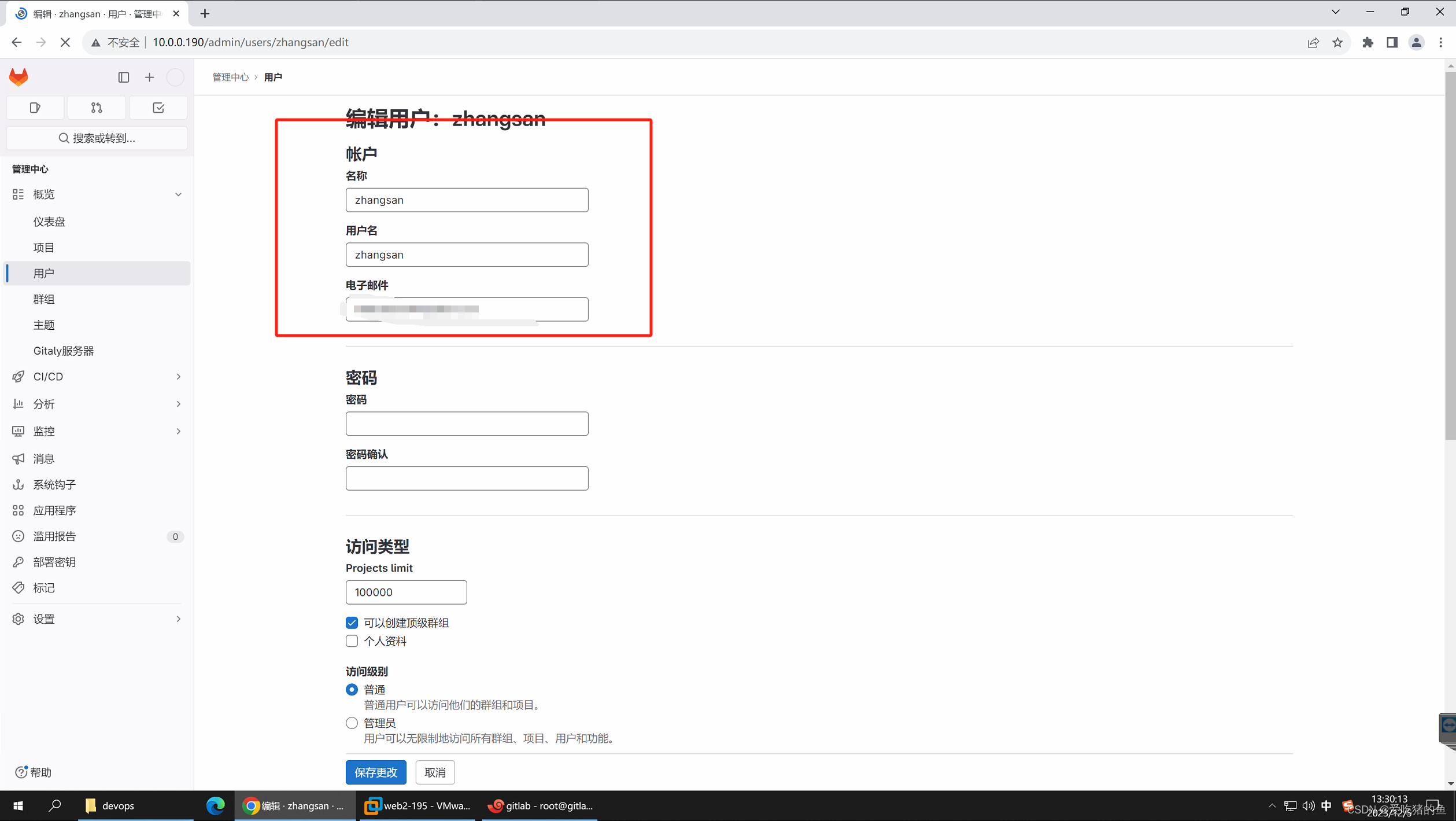Viewport: 1456px width, 821px height.
Task: Click the page vertical scrollbar
Action: point(1450,255)
